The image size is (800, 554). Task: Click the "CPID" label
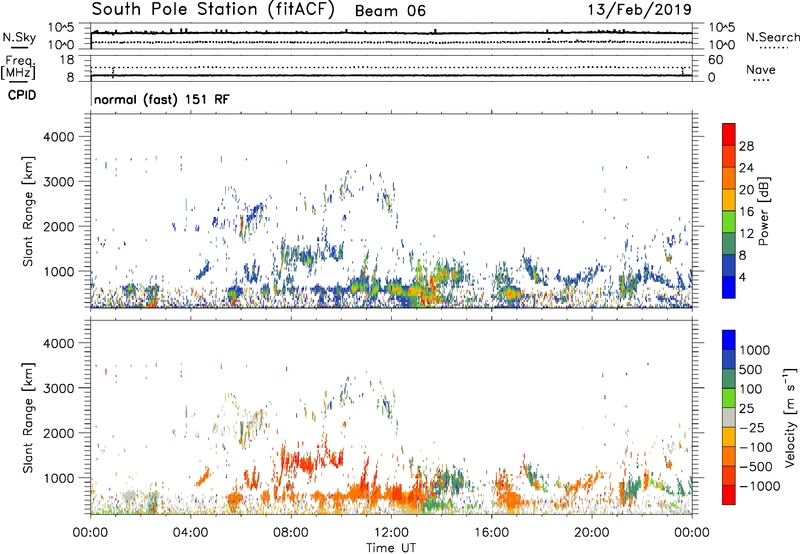22,95
